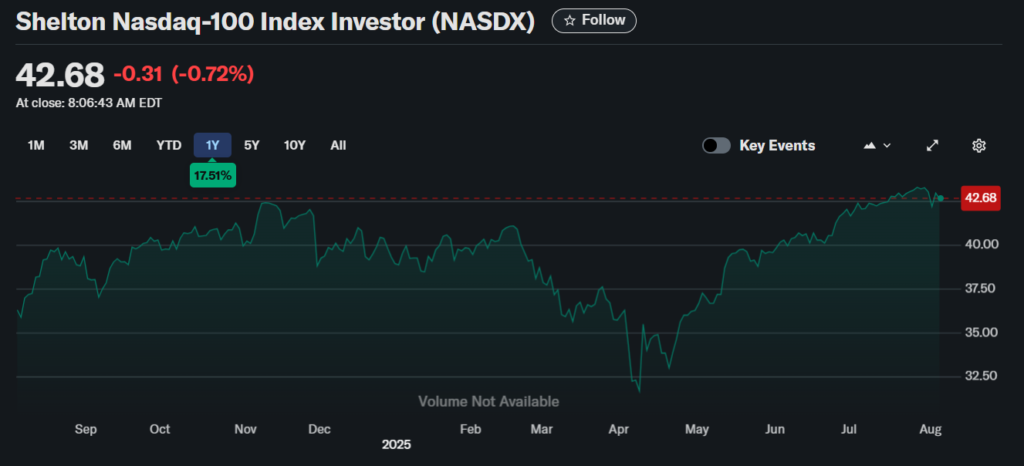Click the 40.00 price axis label
Screen dimensions: 1024x466
point(982,245)
